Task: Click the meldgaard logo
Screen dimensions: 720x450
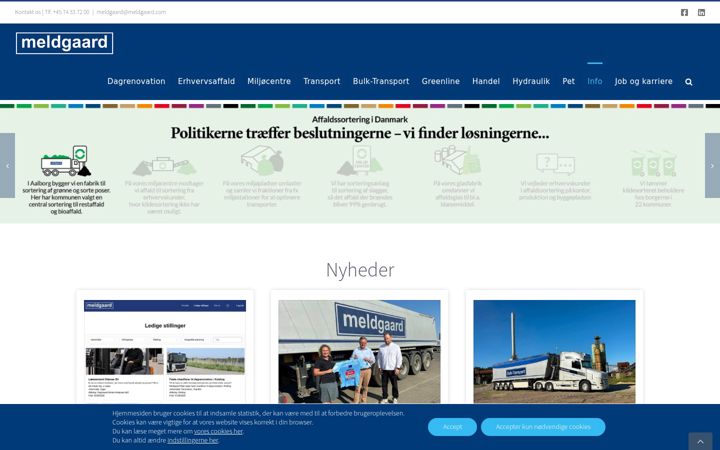Action: point(64,43)
